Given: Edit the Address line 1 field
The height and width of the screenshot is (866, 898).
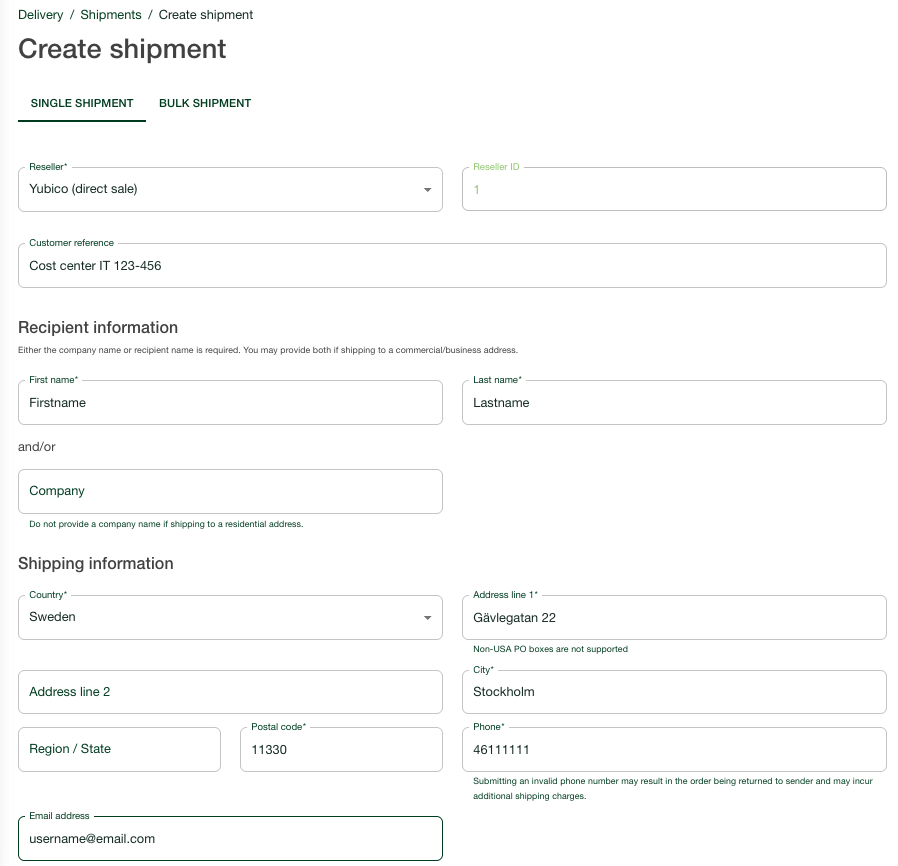Looking at the screenshot, I should 673,618.
